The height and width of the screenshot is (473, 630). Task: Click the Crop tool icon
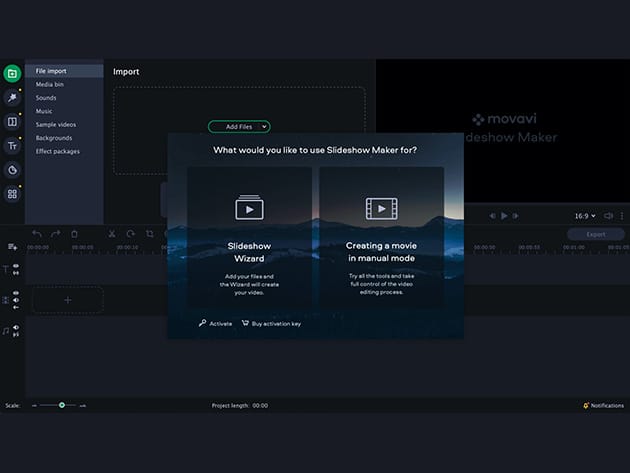pyautogui.click(x=149, y=234)
